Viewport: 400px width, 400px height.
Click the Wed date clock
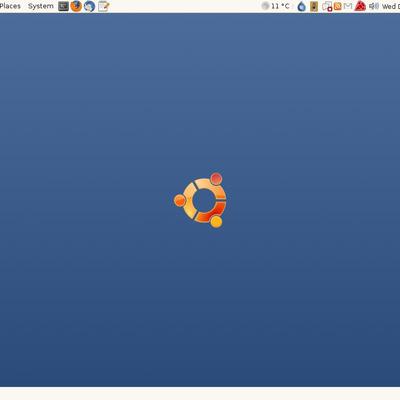391,6
